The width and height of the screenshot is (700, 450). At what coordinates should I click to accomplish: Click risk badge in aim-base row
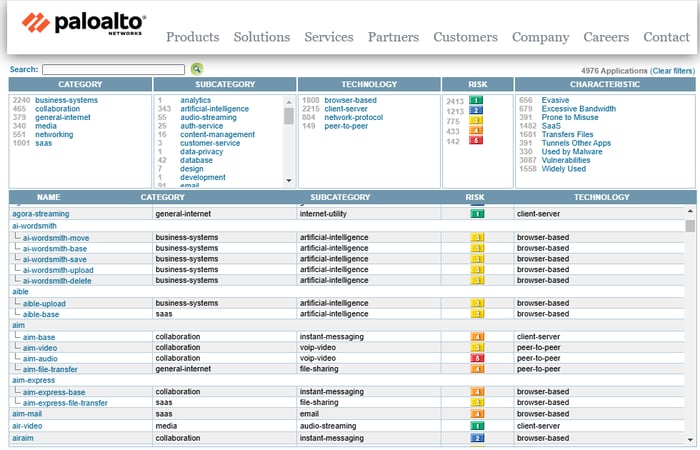(x=477, y=337)
